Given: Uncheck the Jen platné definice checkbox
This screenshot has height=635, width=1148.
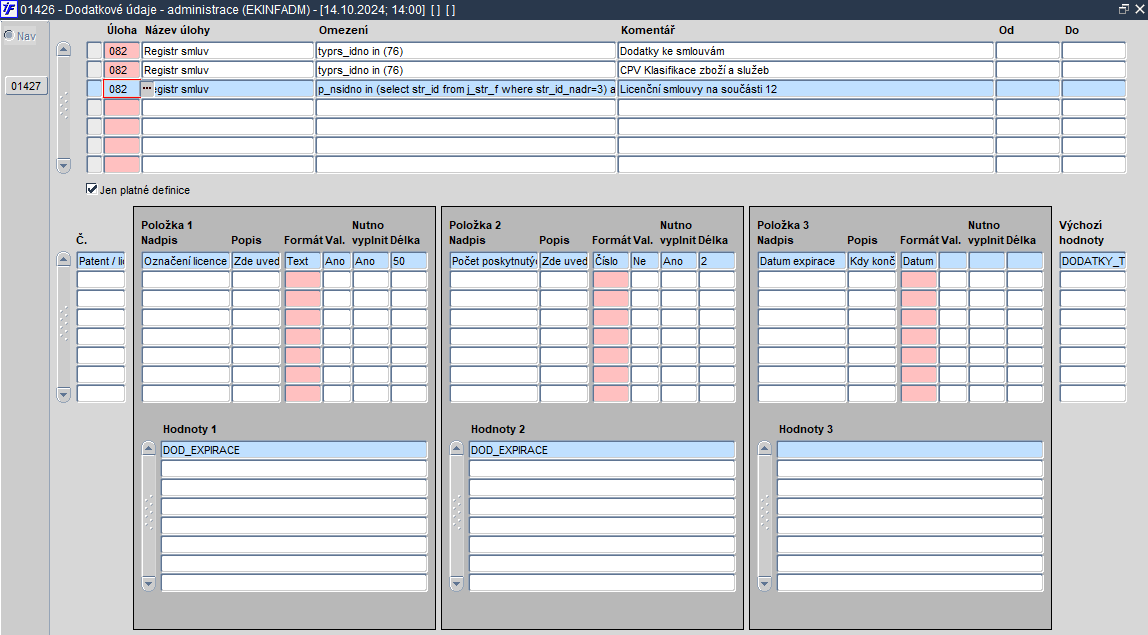Looking at the screenshot, I should [92, 189].
